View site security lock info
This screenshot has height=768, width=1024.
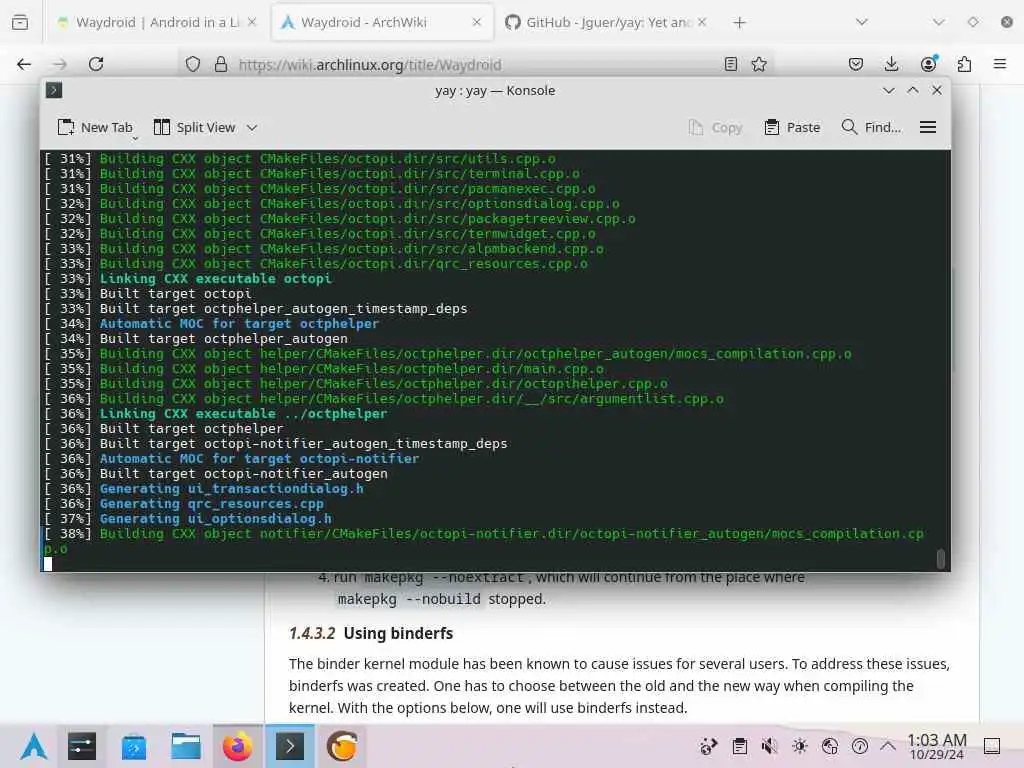point(221,64)
